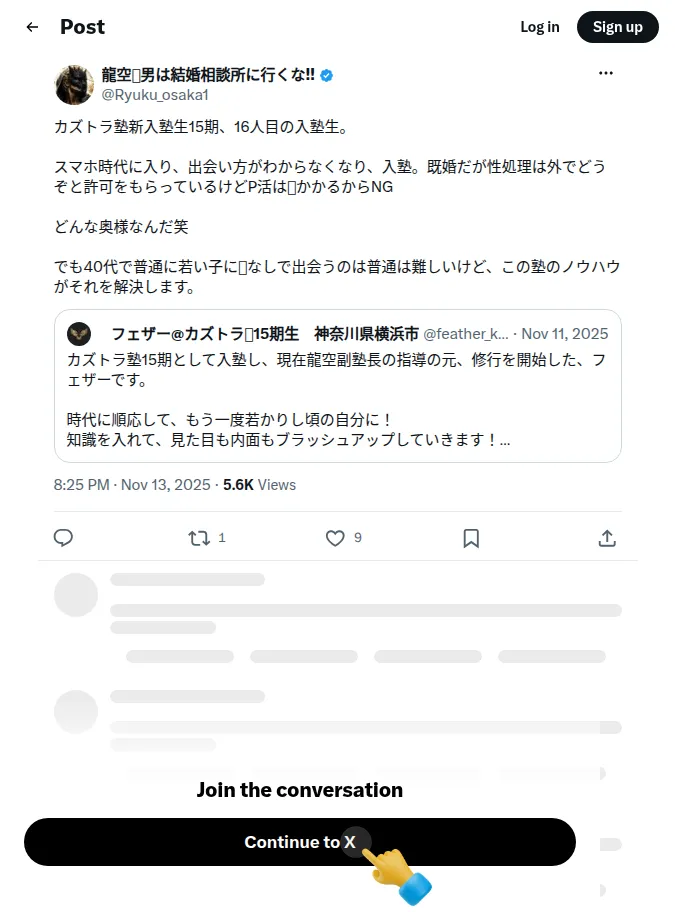Open the share upload icon
675x912 pixels.
pos(607,538)
